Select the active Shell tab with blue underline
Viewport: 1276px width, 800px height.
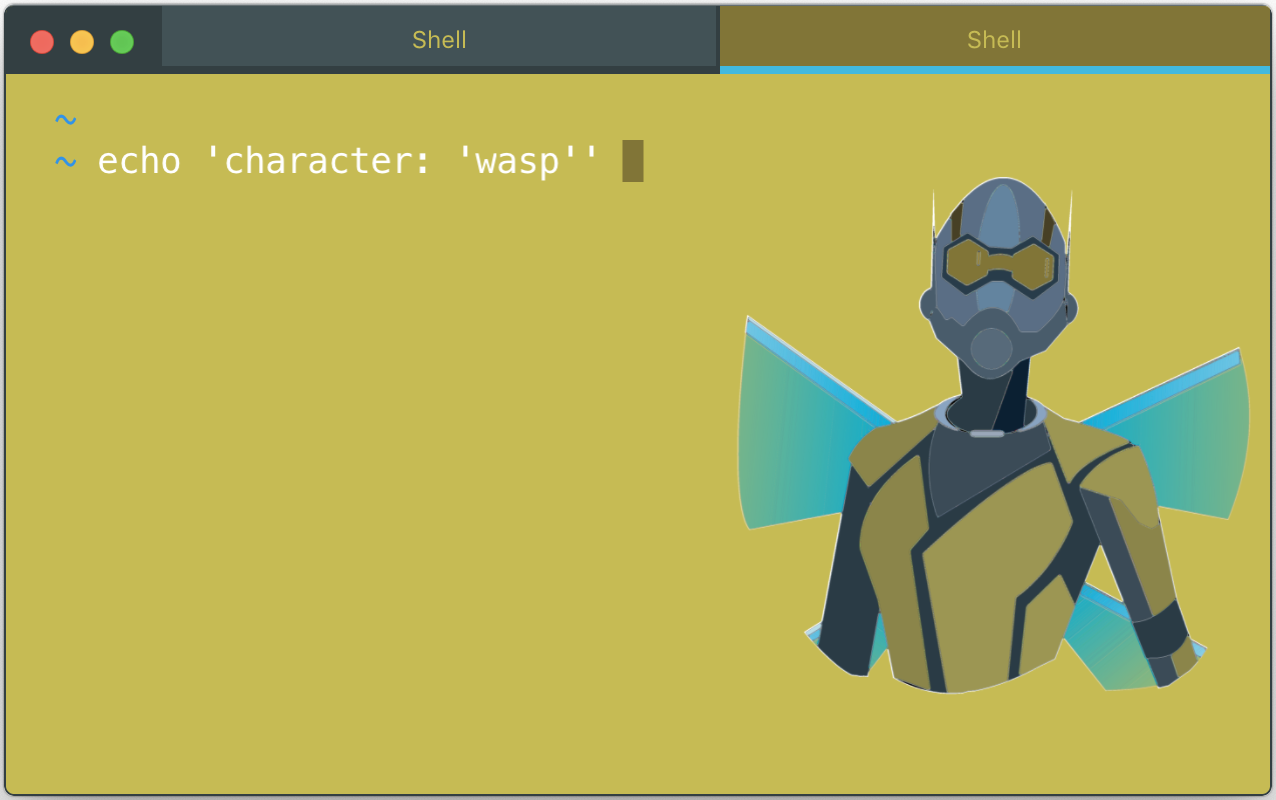click(x=995, y=40)
